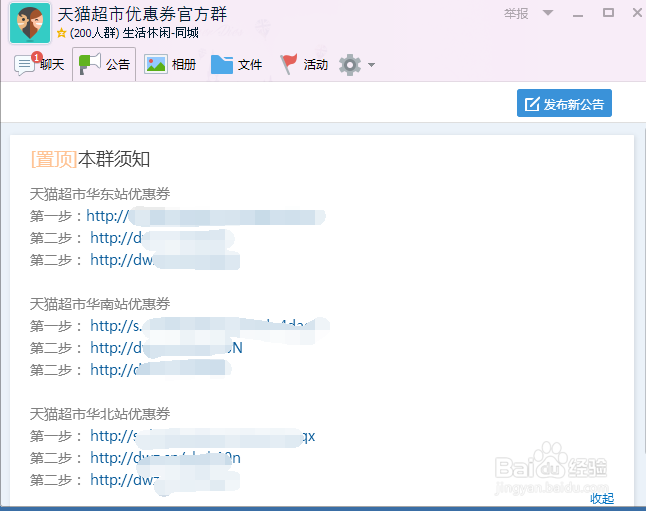Open the first 华东站 第二步 link
Viewport: 646px width, 511px height.
click(x=162, y=238)
